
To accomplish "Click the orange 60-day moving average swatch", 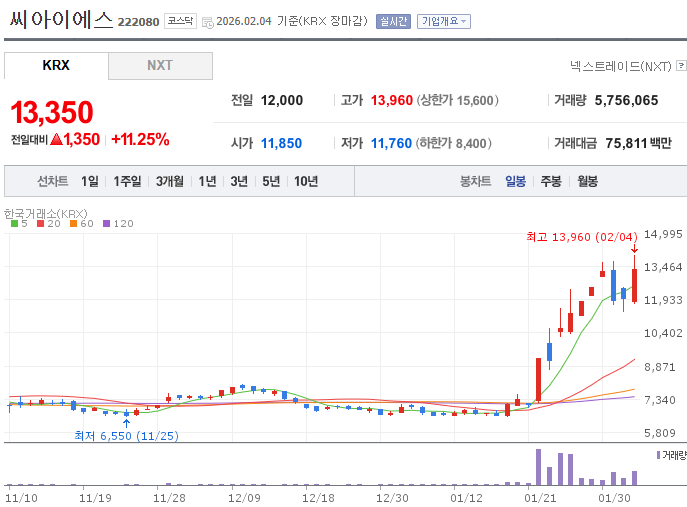I will [74, 223].
